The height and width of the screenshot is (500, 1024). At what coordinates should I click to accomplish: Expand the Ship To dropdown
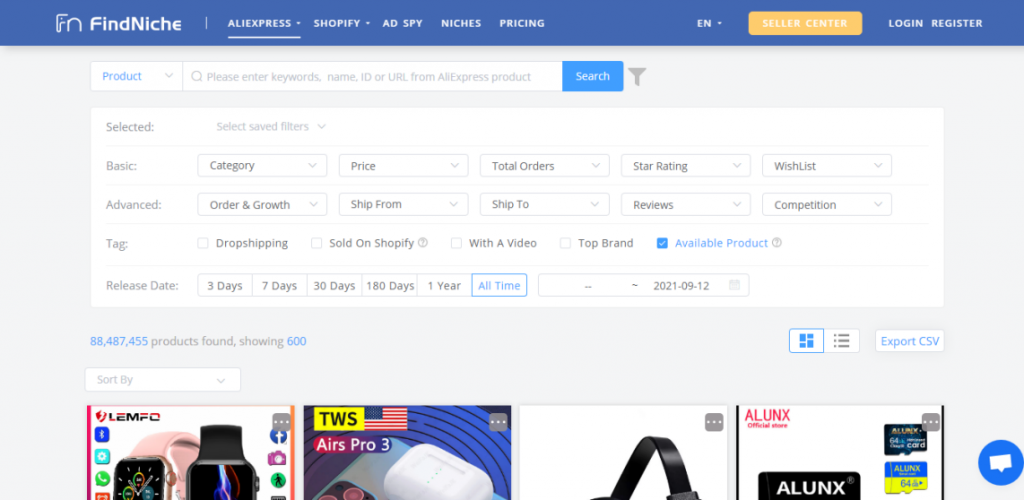pos(545,204)
